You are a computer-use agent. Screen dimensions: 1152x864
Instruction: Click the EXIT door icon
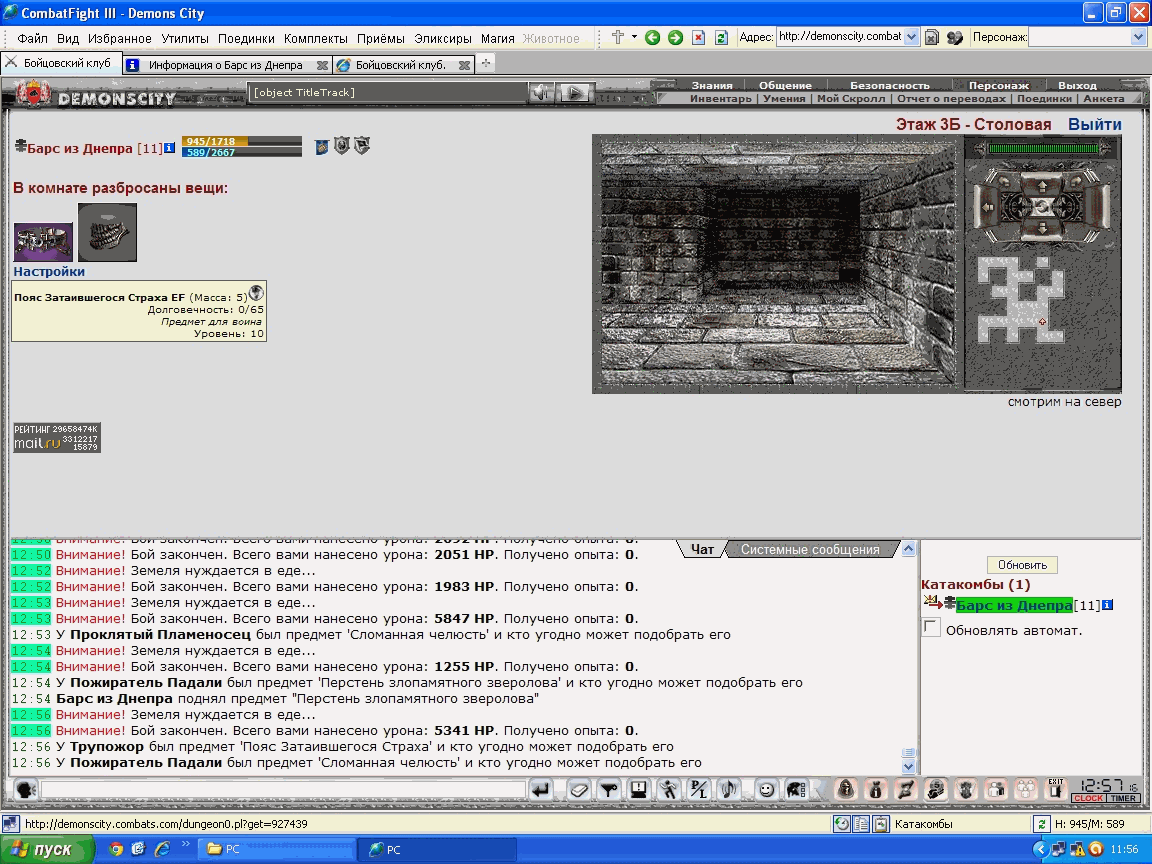tap(1056, 789)
